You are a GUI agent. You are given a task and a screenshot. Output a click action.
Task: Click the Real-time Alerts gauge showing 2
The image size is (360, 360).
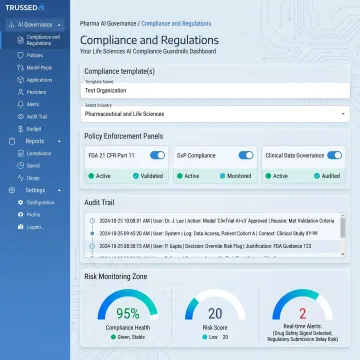302,305
